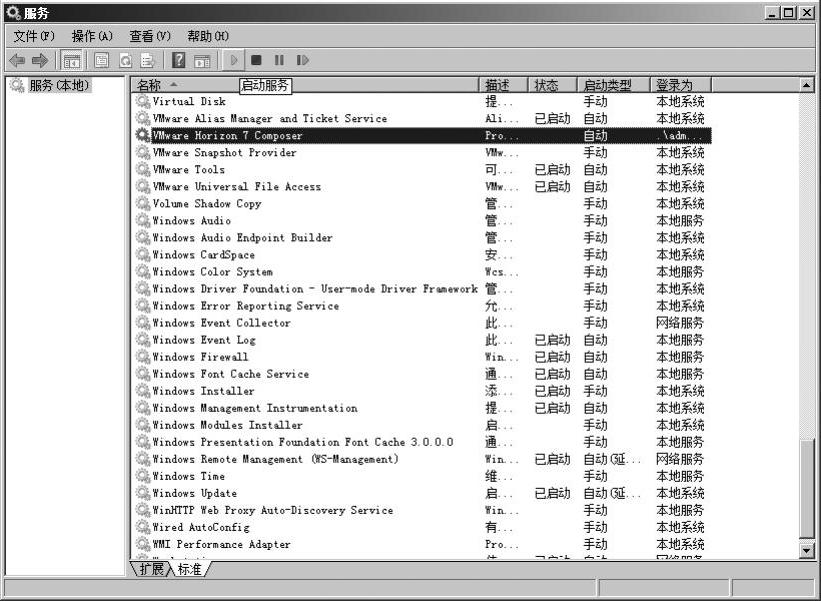
Task: Click gear icon beside Windows Update
Action: pos(142,493)
